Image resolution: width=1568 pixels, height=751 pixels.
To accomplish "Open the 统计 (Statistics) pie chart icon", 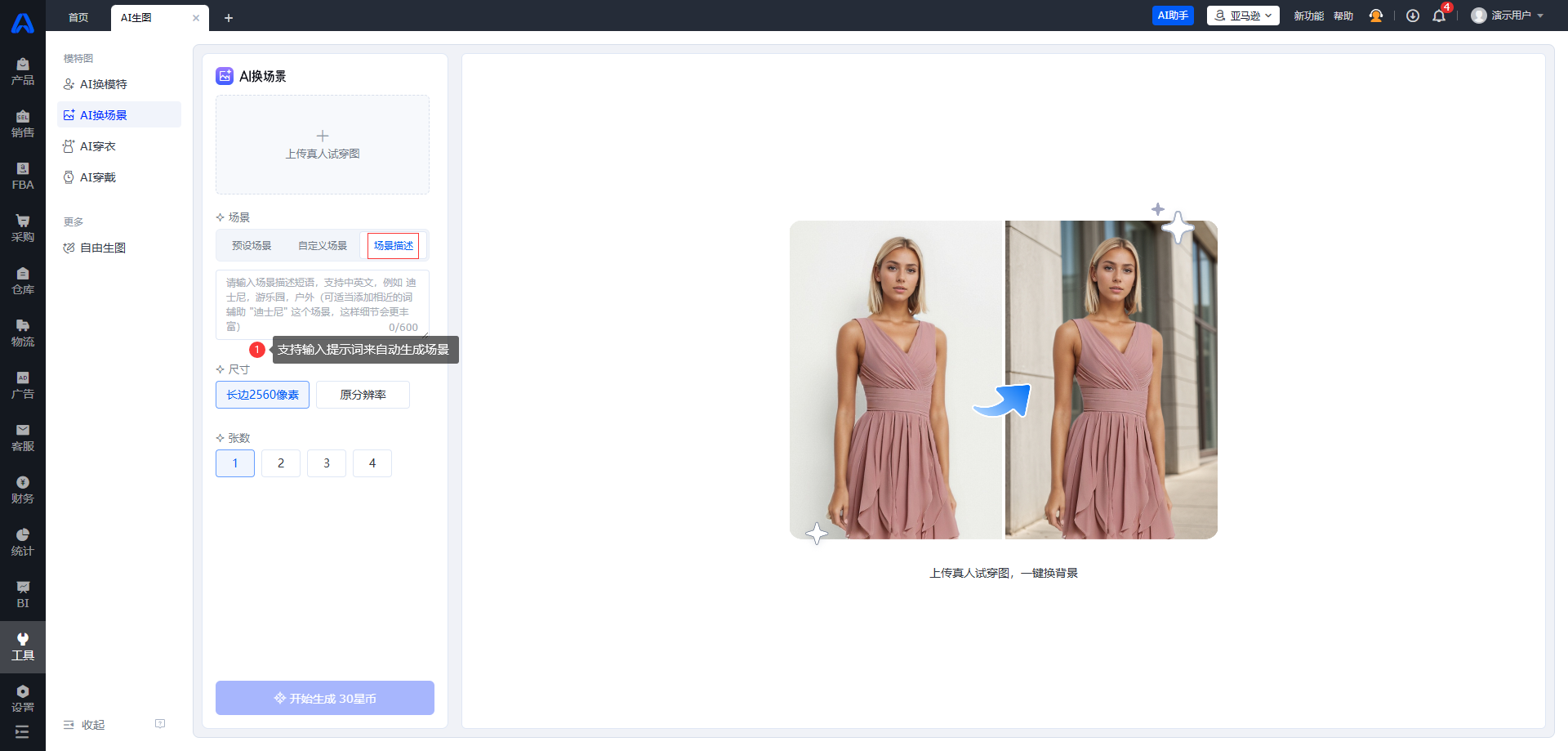I will 23,542.
